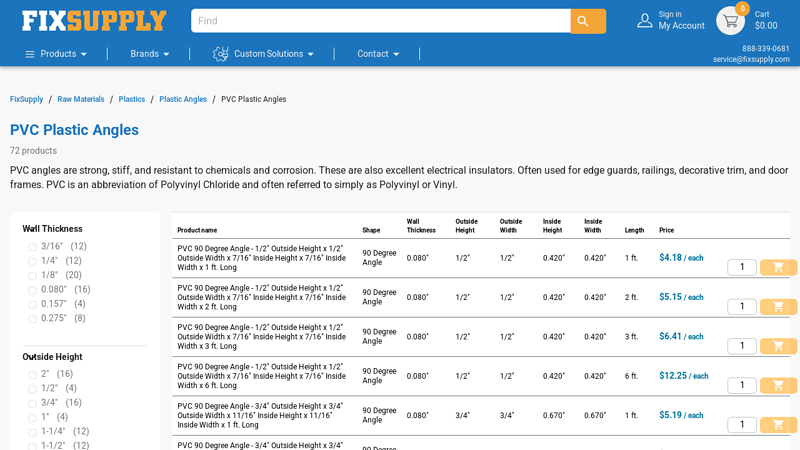The image size is (800, 450).
Task: Click the Wall Thickness column header
Action: [x=421, y=226]
